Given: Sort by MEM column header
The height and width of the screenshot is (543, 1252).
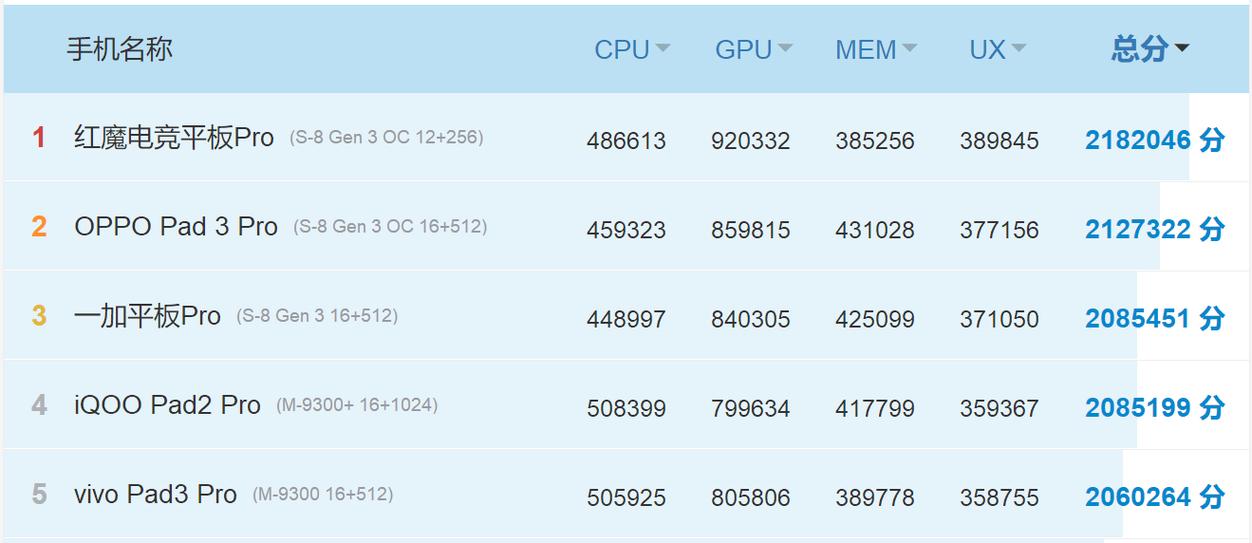Looking at the screenshot, I should pyautogui.click(x=876, y=50).
